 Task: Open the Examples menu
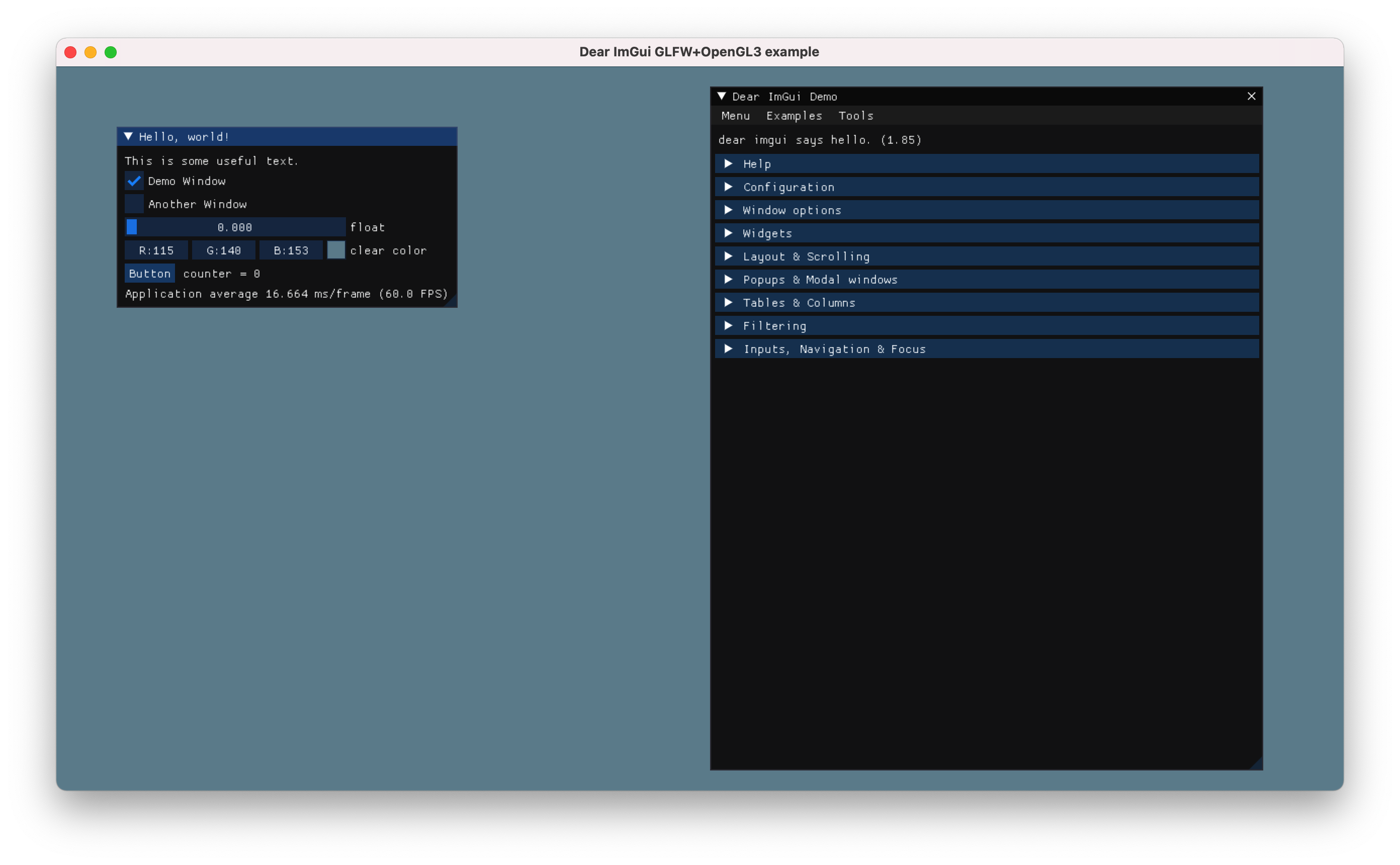coord(794,116)
